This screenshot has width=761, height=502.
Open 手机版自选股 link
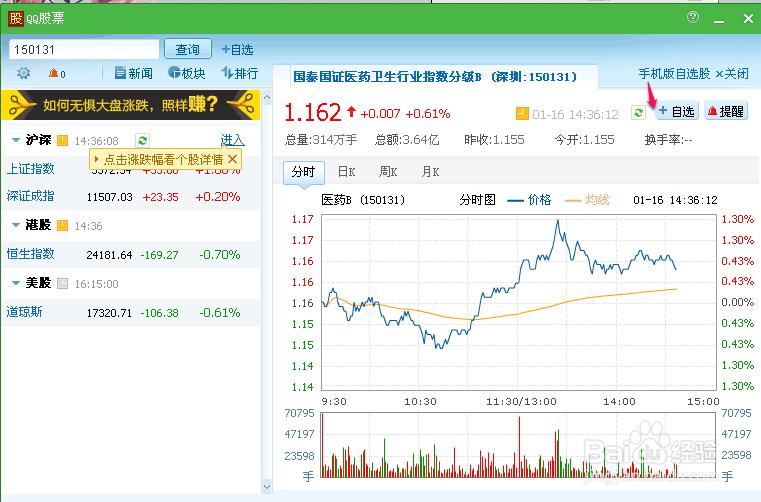coord(674,74)
